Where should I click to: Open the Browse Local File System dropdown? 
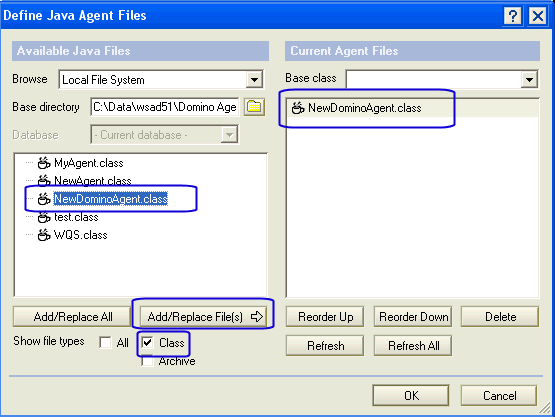(x=254, y=79)
